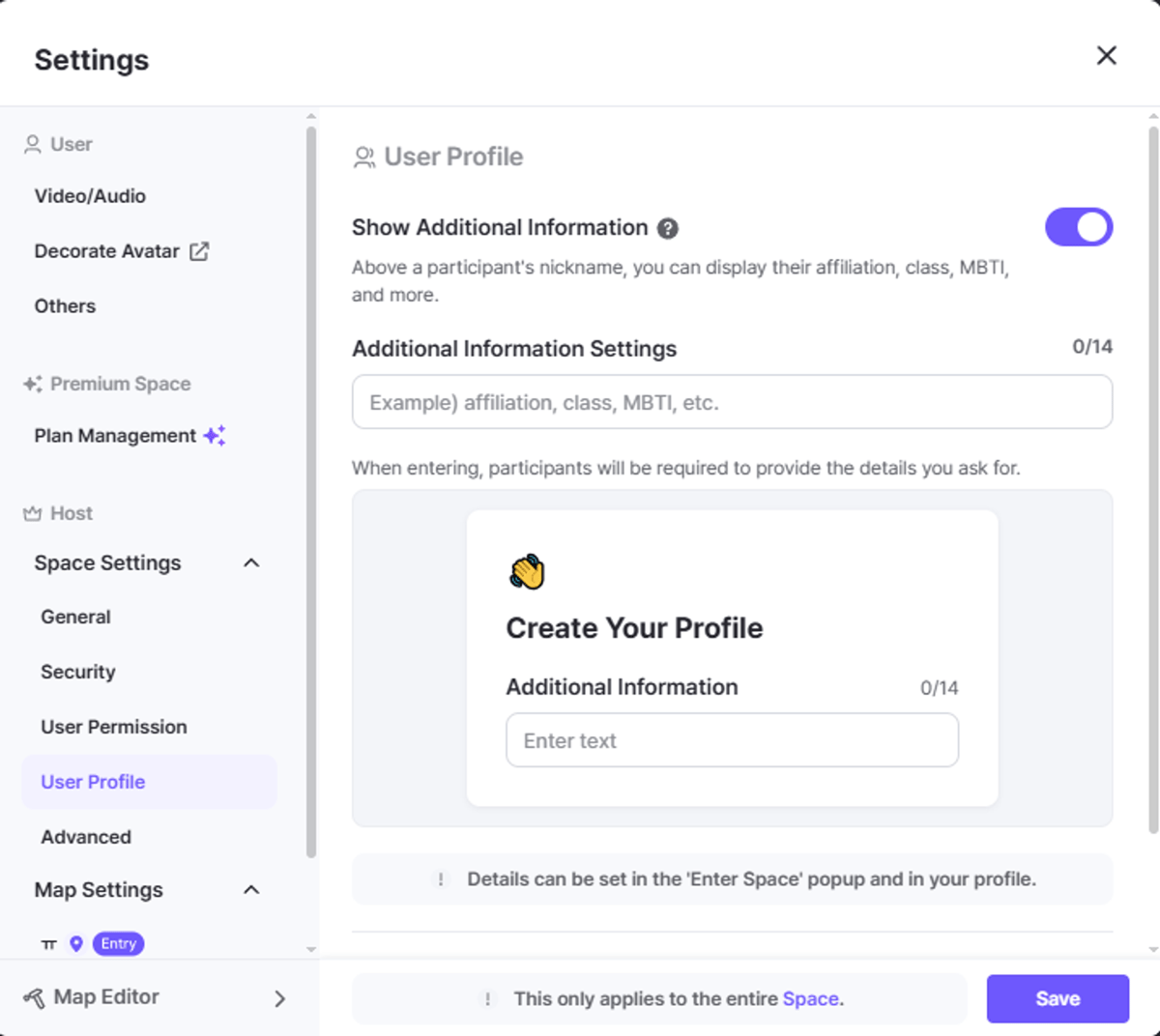
Task: Close the Settings dialog
Action: pyautogui.click(x=1106, y=56)
